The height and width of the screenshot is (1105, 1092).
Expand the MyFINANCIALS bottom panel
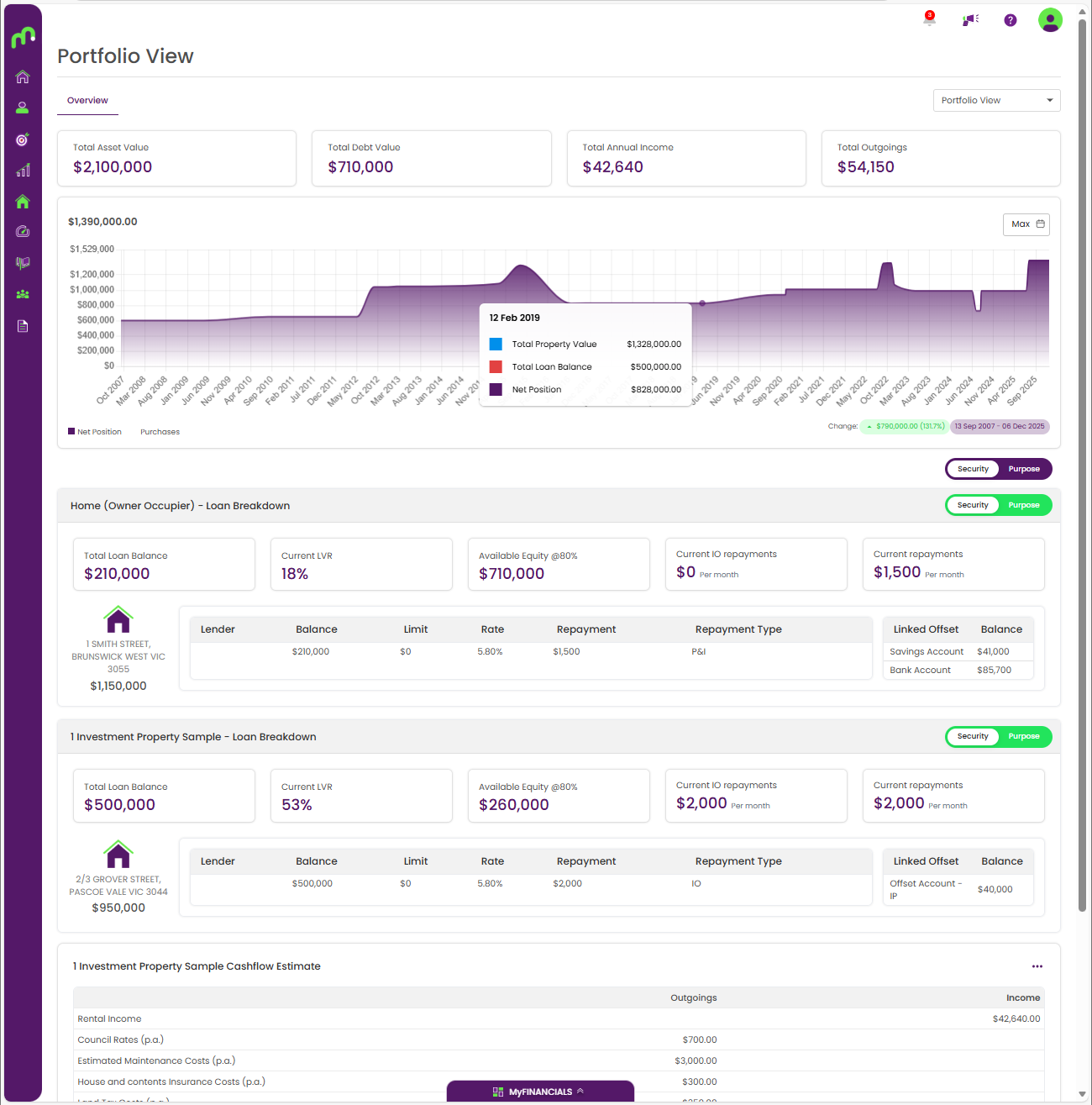click(540, 1092)
